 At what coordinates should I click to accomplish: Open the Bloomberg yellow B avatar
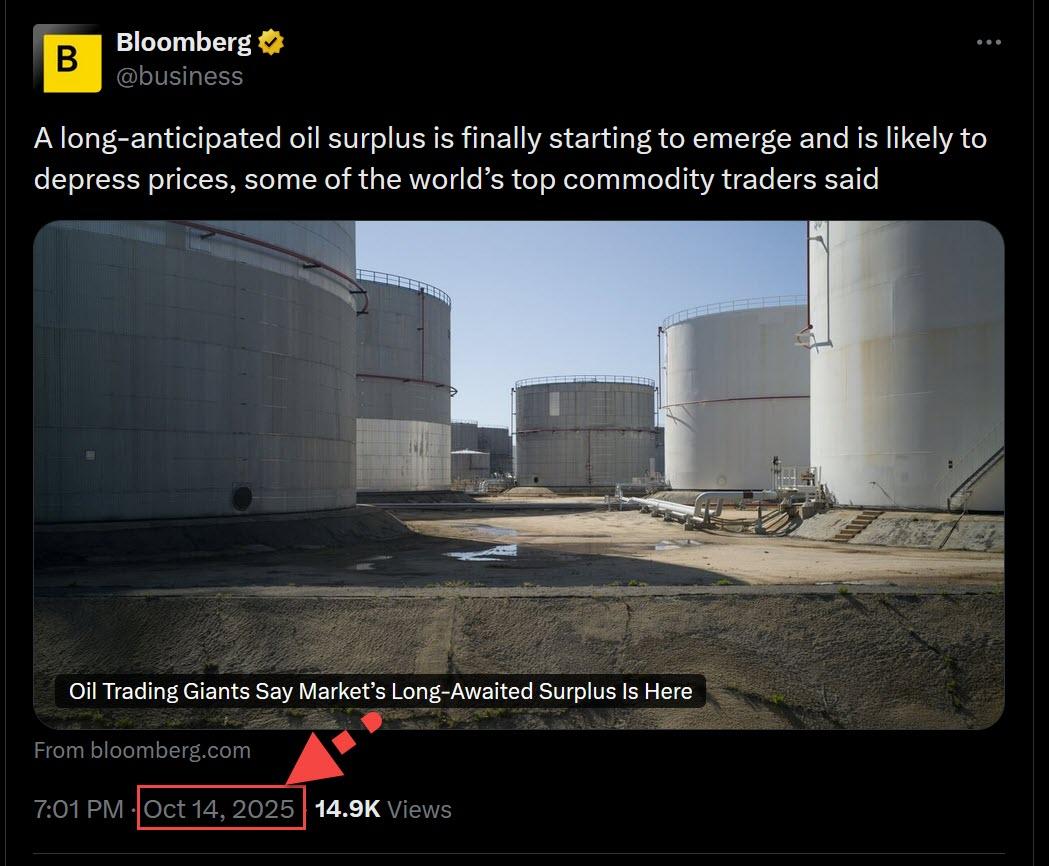pos(68,59)
